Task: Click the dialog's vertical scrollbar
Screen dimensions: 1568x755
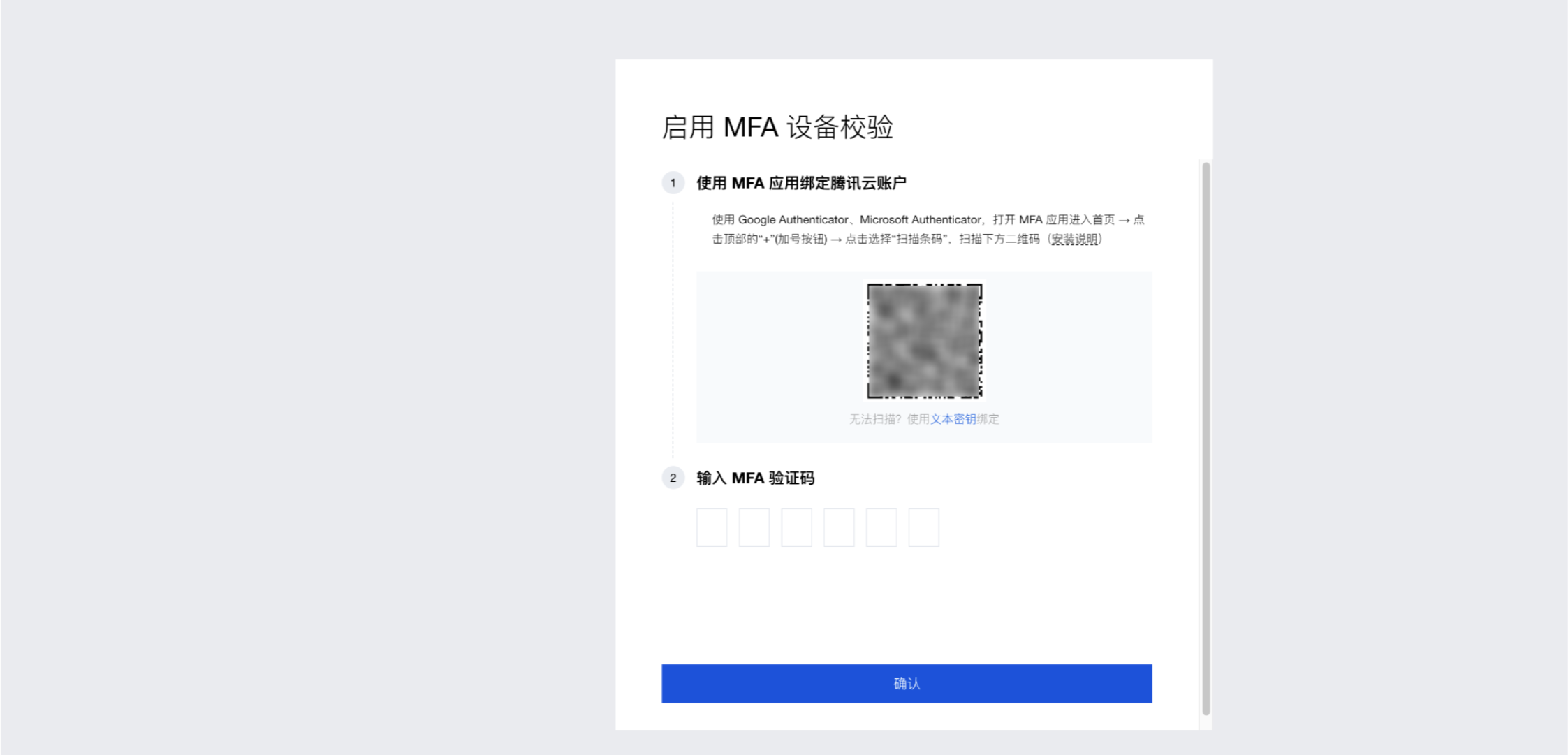Action: click(1206, 439)
